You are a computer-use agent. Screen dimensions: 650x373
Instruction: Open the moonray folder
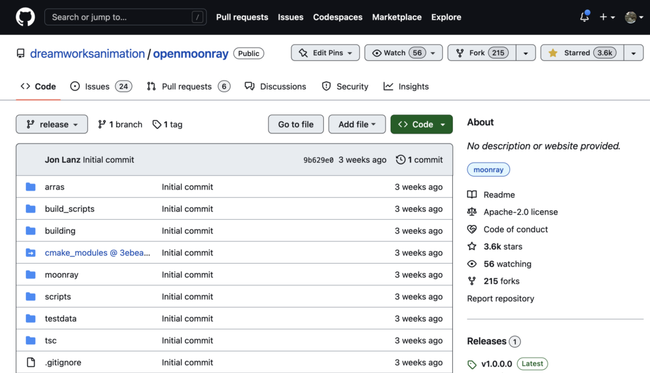61,275
